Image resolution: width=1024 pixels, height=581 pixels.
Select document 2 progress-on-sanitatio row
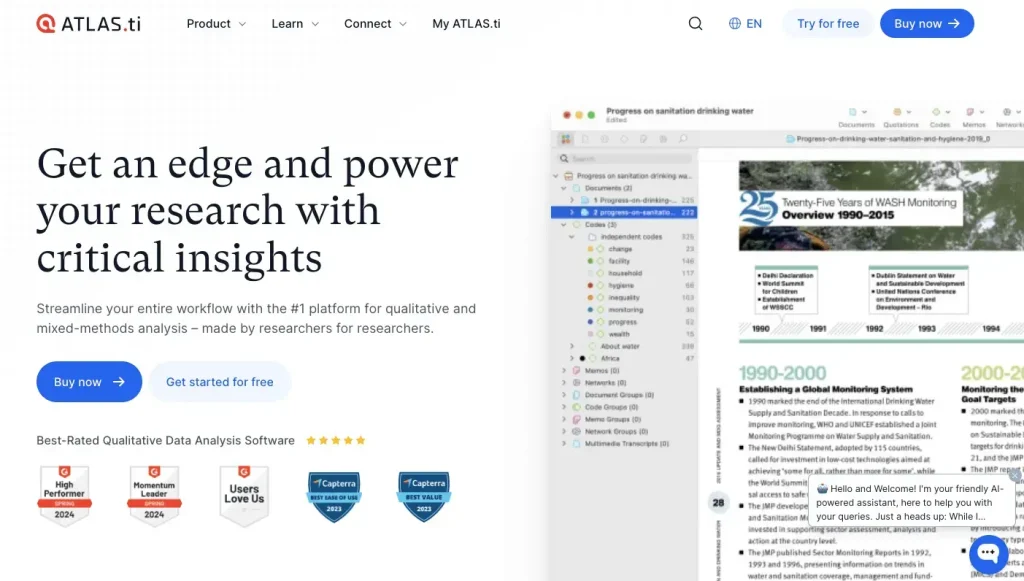624,213
